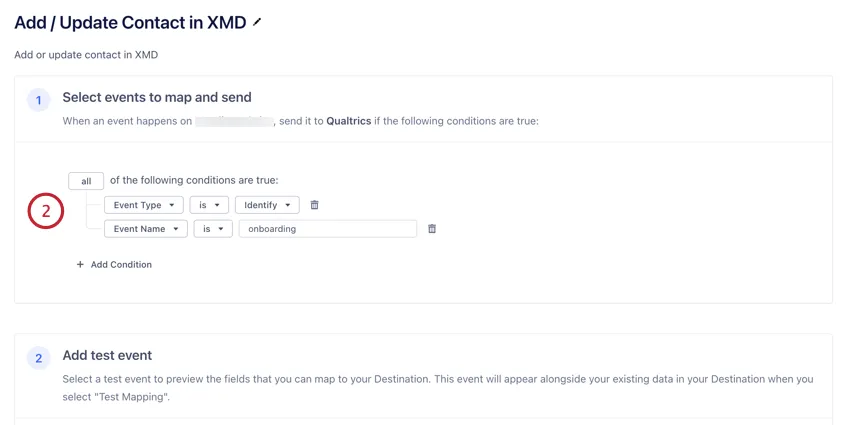The width and height of the screenshot is (850, 425).
Task: Open the Event Type field dropdown
Action: [144, 205]
